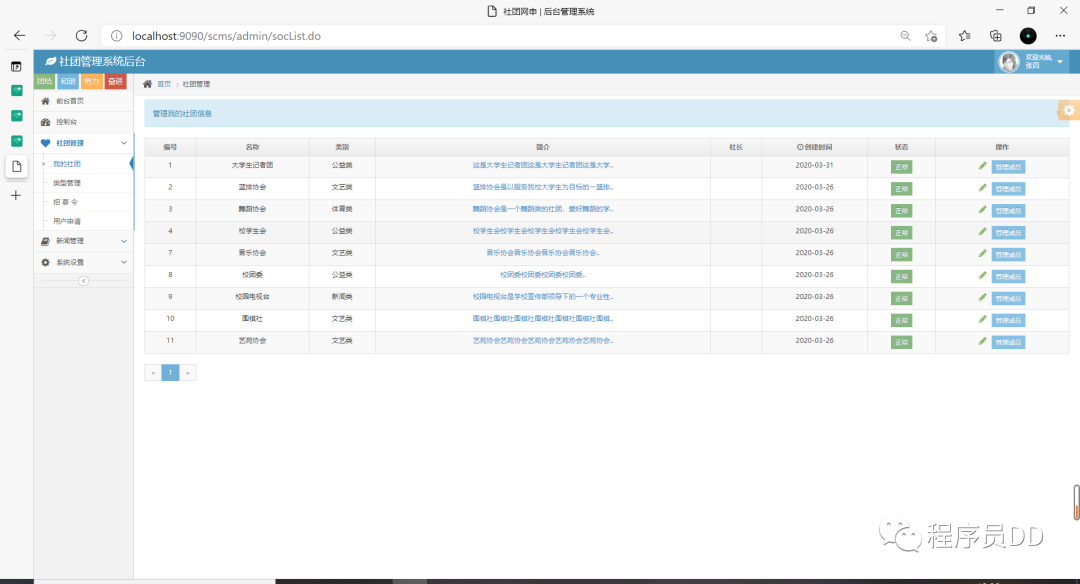Click the 新闻类 category cell
Image resolution: width=1080 pixels, height=584 pixels.
(342, 297)
